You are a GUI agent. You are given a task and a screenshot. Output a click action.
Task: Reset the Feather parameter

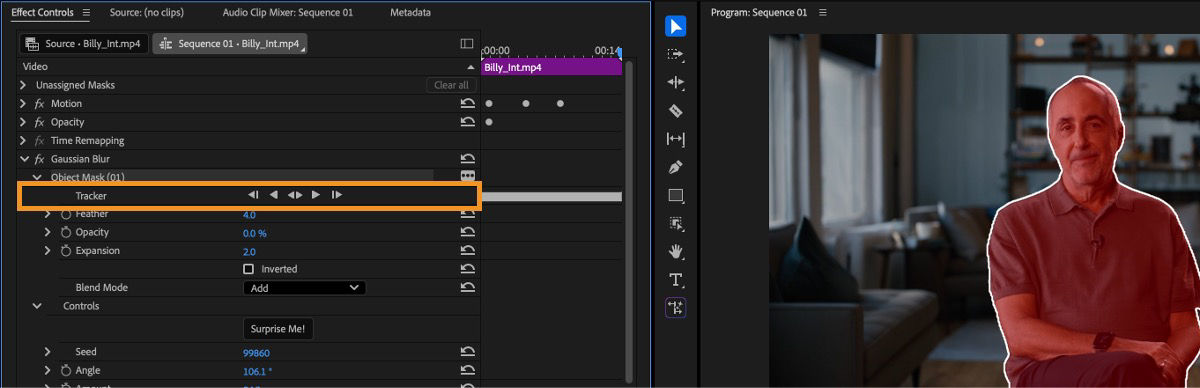click(x=467, y=214)
